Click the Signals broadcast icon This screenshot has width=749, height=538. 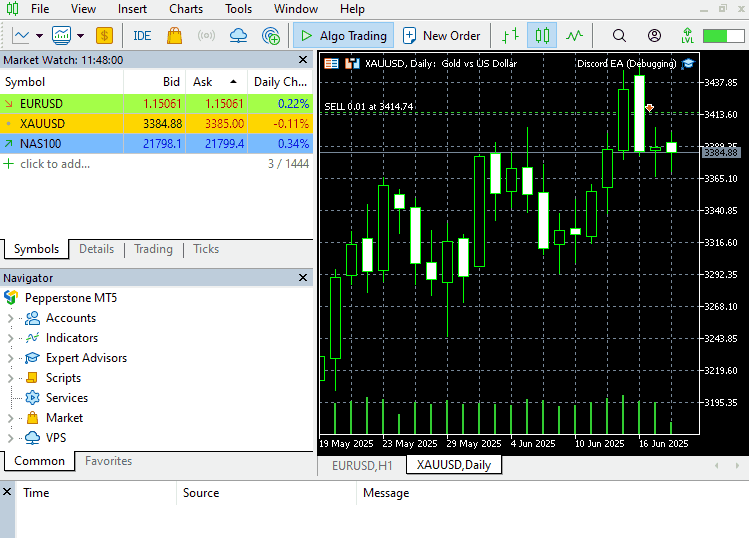click(x=206, y=35)
